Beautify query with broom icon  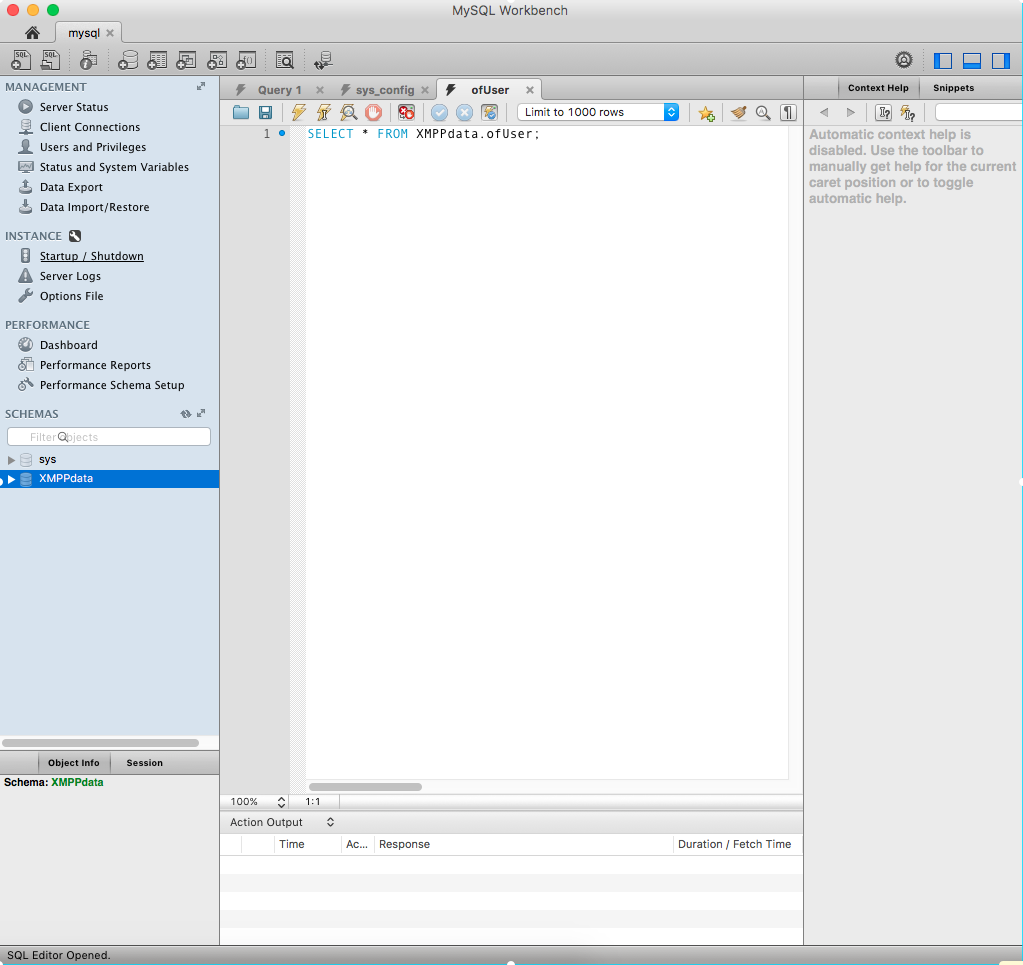(x=739, y=112)
